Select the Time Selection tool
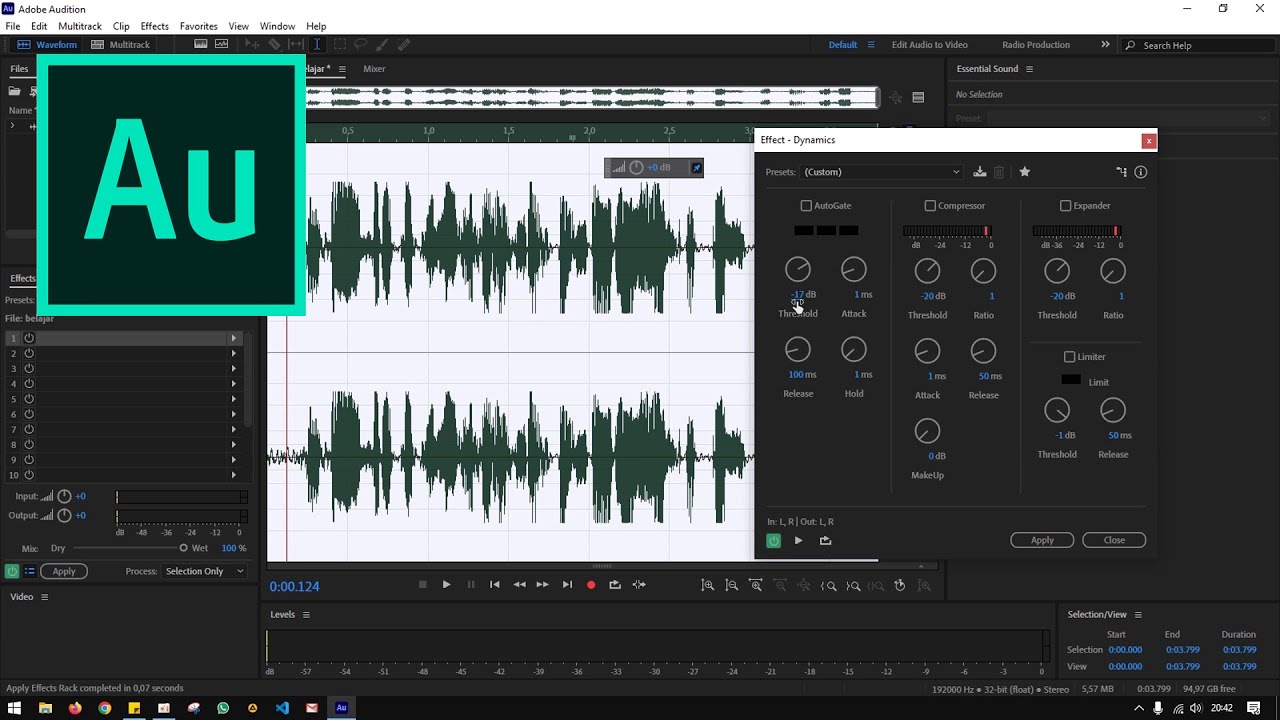1280x720 pixels. 317,45
